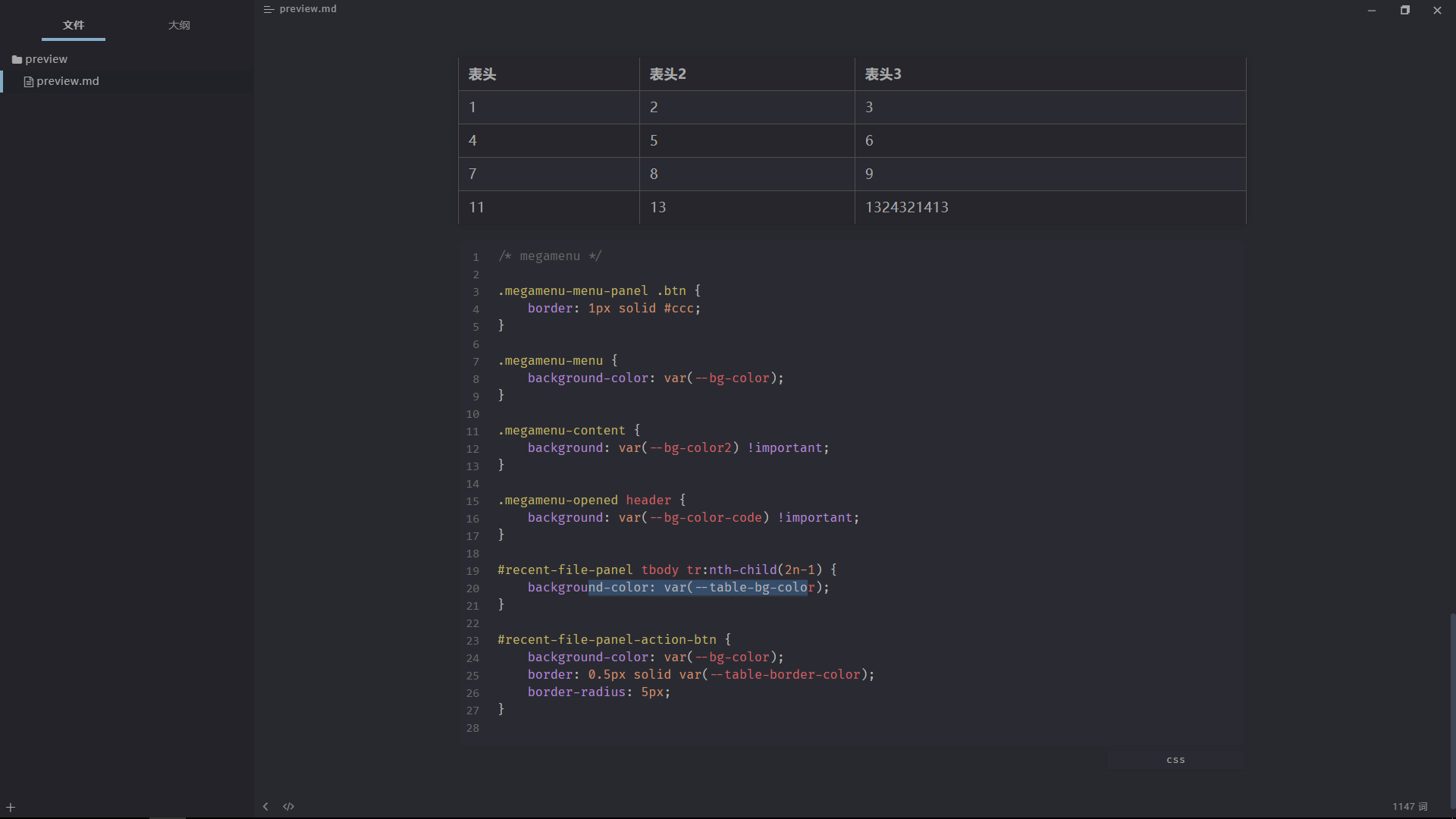The width and height of the screenshot is (1456, 819).
Task: Click CSS language indicator in status bar
Action: (x=1176, y=759)
